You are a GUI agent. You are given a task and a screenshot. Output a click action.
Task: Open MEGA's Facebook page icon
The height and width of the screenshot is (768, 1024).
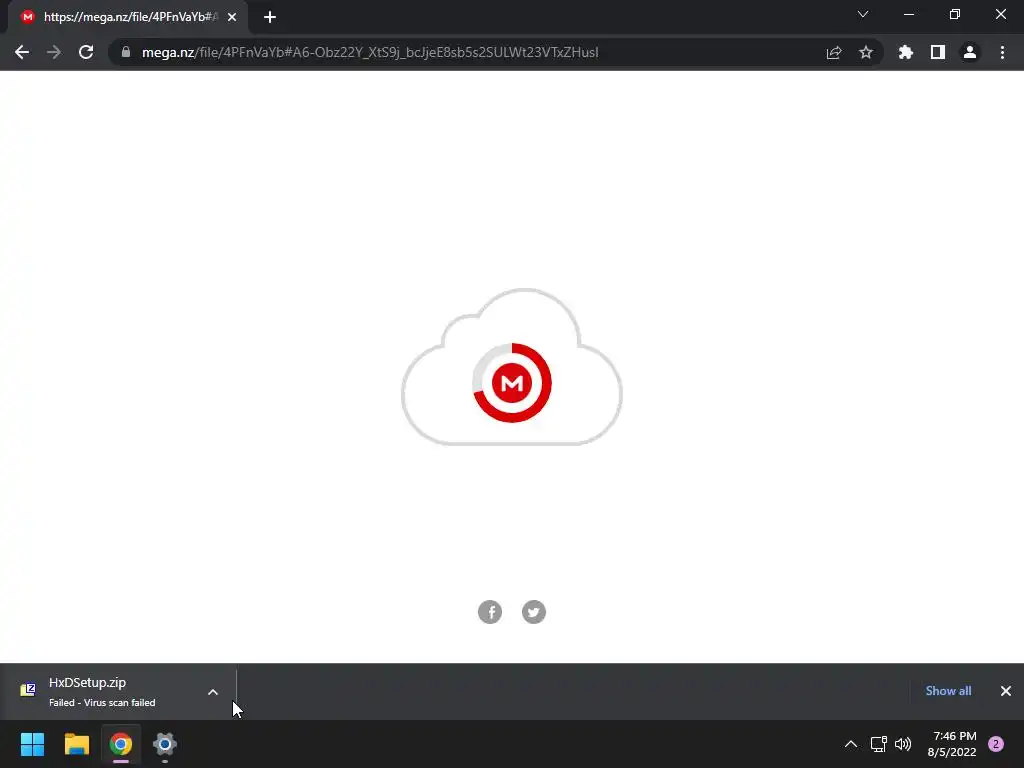(x=490, y=612)
